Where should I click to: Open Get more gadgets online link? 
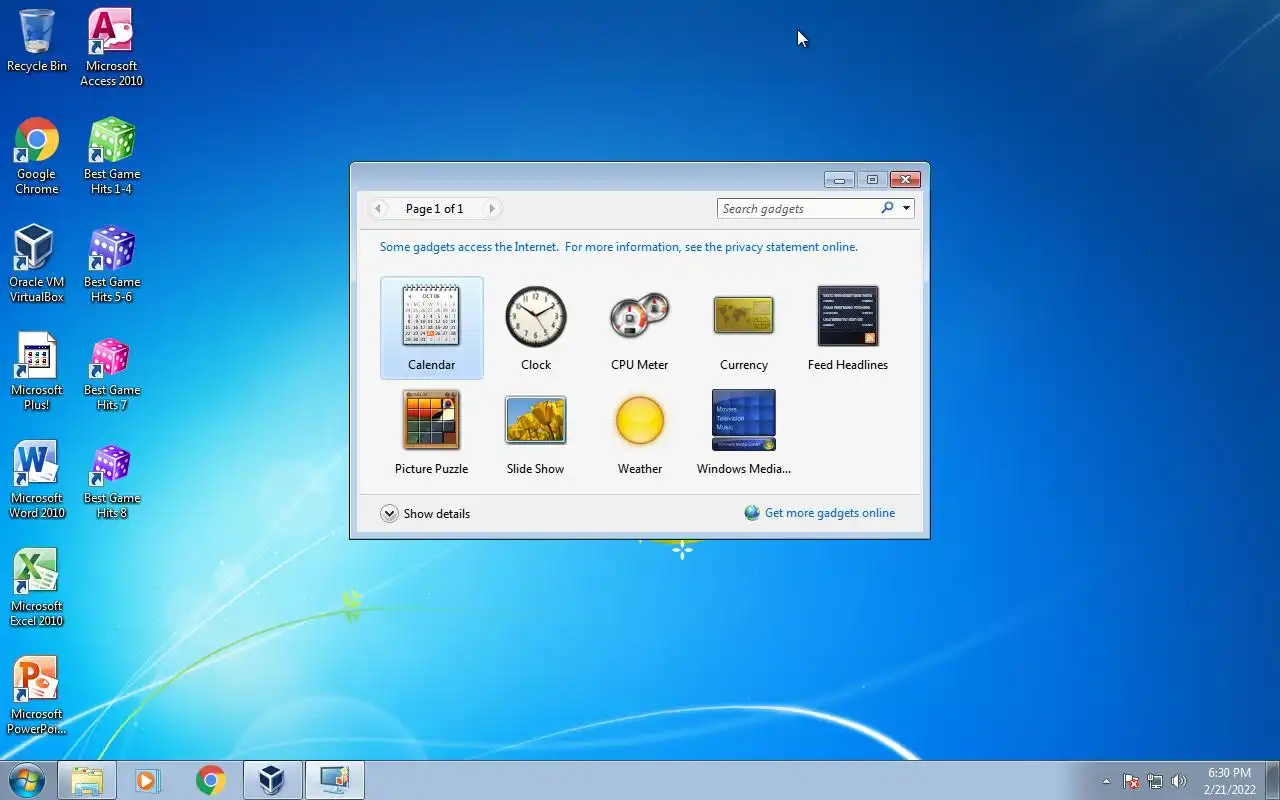click(x=829, y=513)
